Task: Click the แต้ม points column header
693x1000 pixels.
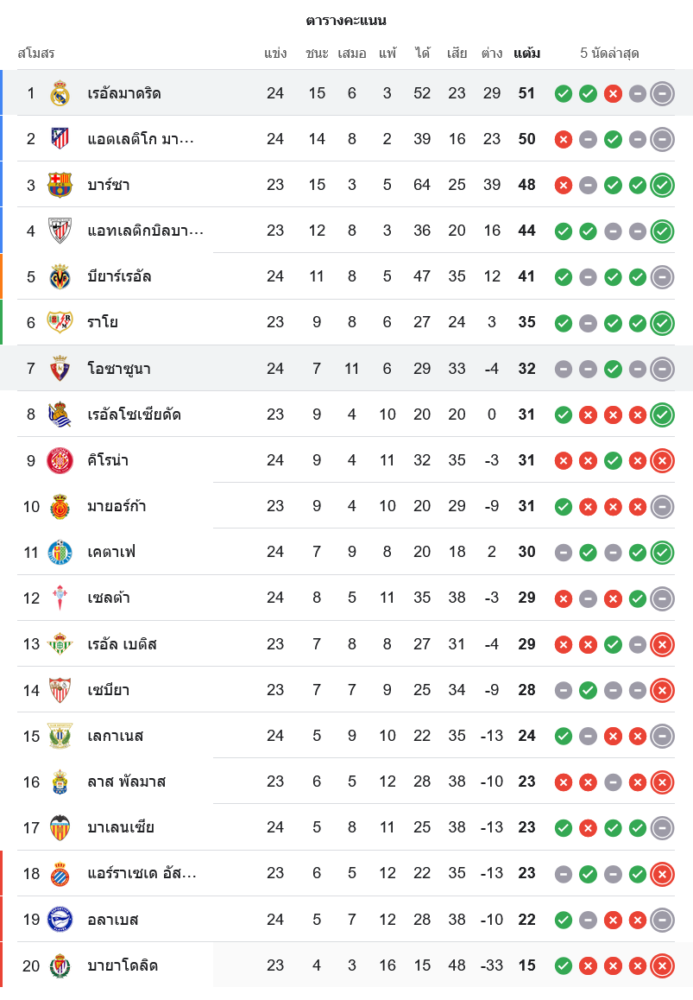Action: [527, 53]
